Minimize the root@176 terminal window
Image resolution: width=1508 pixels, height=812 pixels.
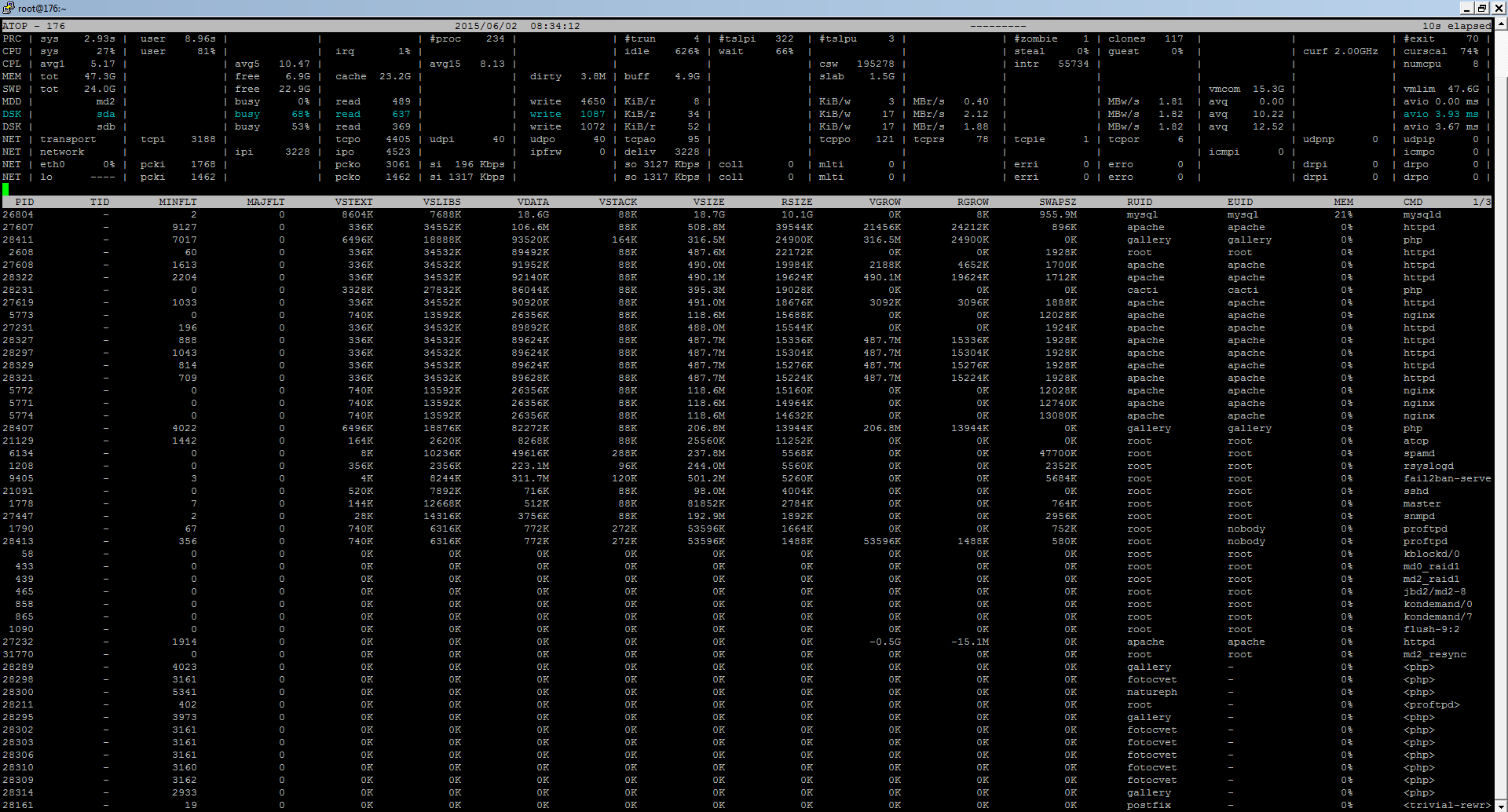click(x=1466, y=8)
